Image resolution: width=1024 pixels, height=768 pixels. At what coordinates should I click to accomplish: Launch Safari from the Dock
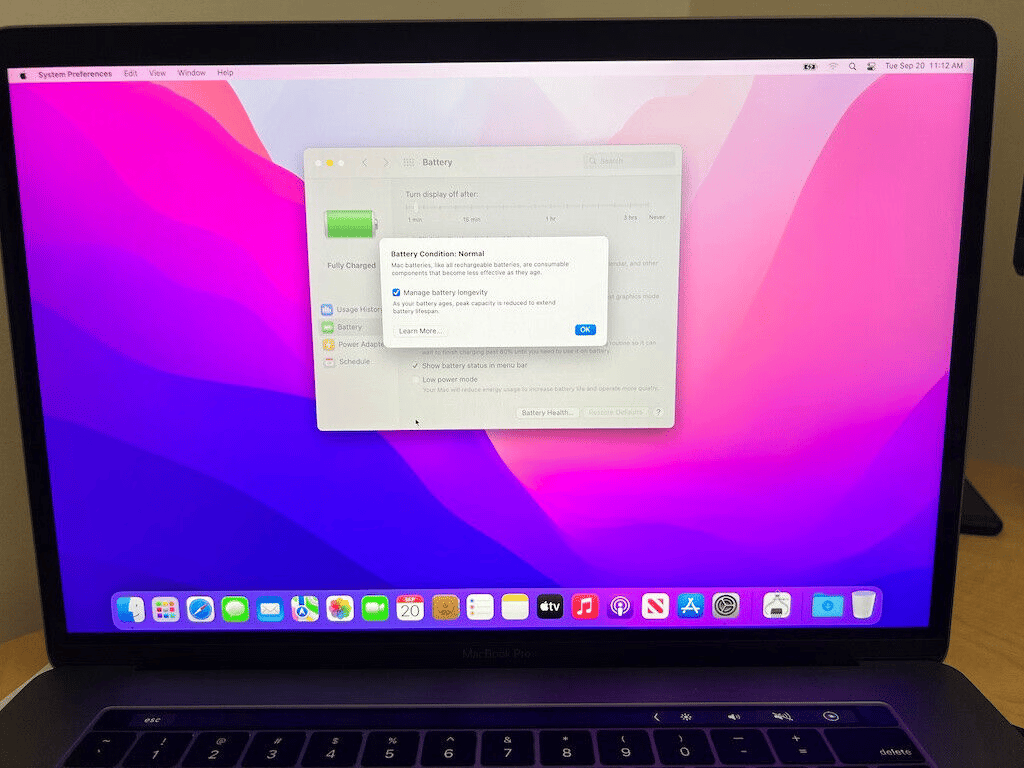click(x=200, y=609)
